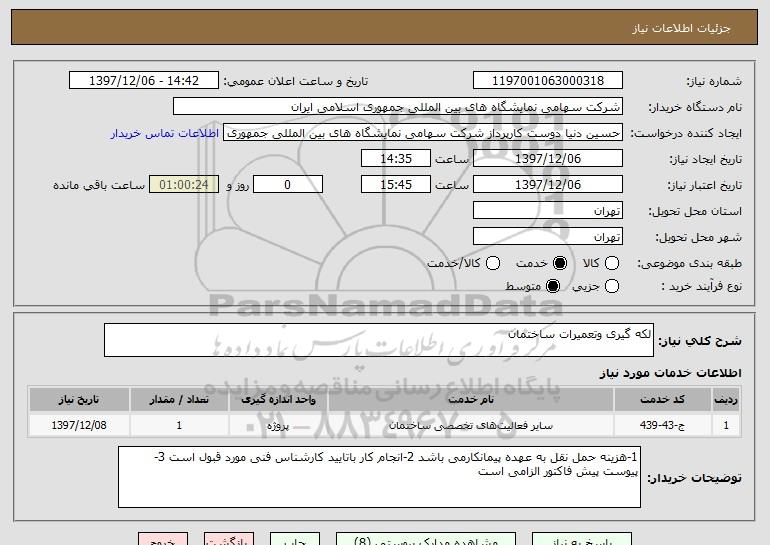
Task: Click the announcement date field 1397/12/06 - 14:42
Action: click(x=144, y=81)
